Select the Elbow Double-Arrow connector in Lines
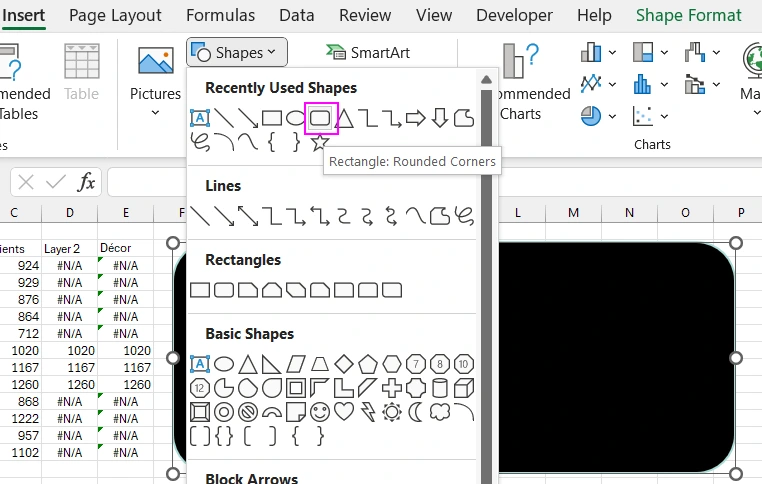Image resolution: width=762 pixels, height=484 pixels. (320, 216)
